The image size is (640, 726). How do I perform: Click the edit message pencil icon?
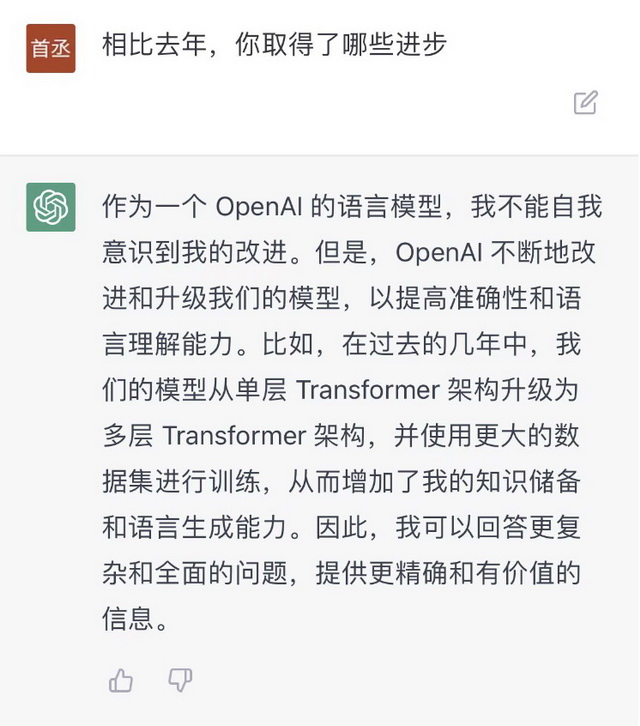coord(585,102)
